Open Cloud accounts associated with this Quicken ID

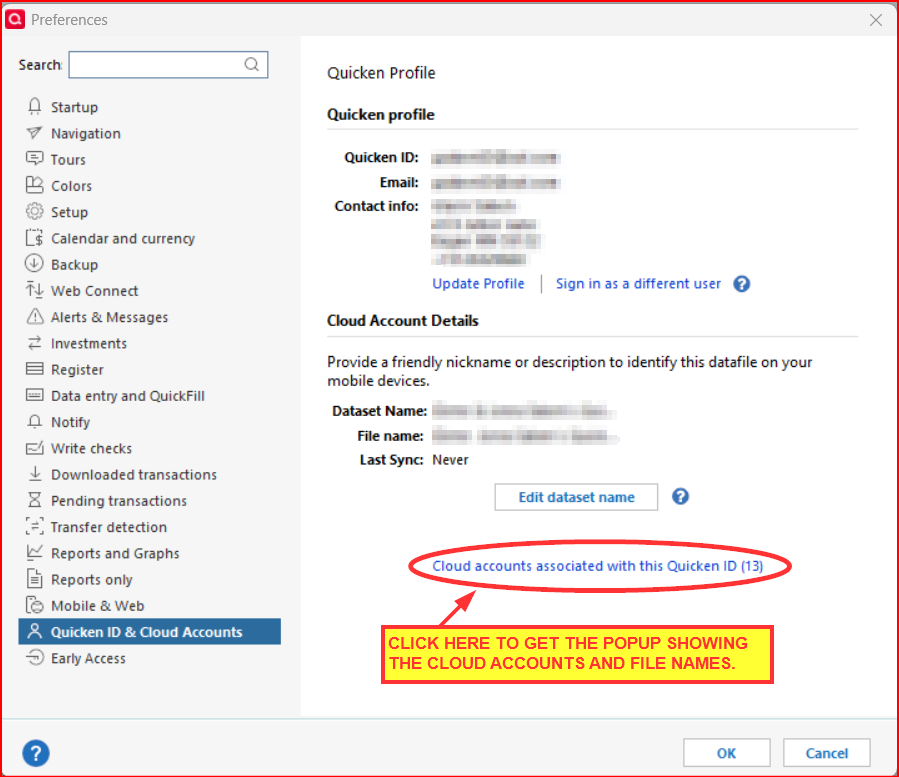click(x=597, y=566)
